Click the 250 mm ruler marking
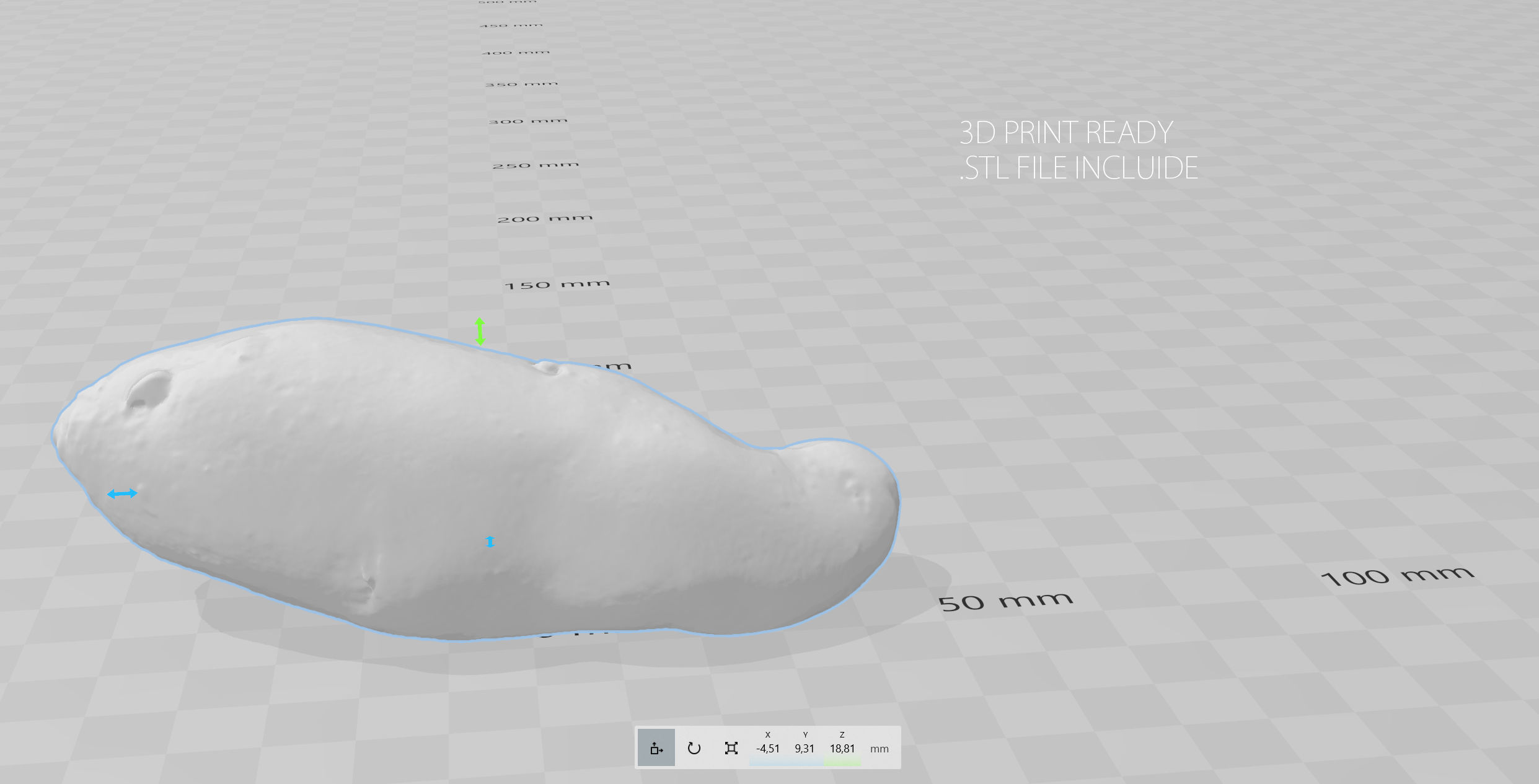1539x784 pixels. tap(536, 165)
